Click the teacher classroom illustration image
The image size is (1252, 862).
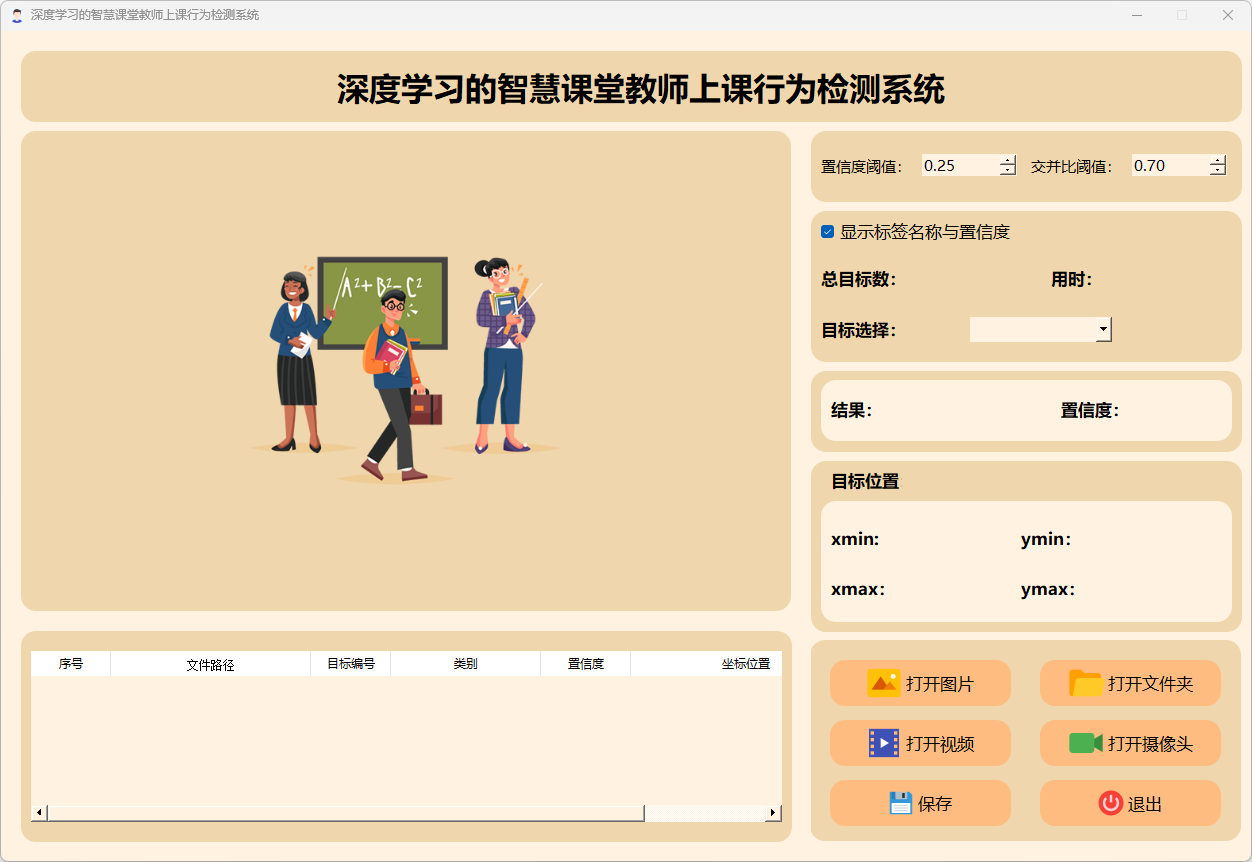[x=404, y=370]
